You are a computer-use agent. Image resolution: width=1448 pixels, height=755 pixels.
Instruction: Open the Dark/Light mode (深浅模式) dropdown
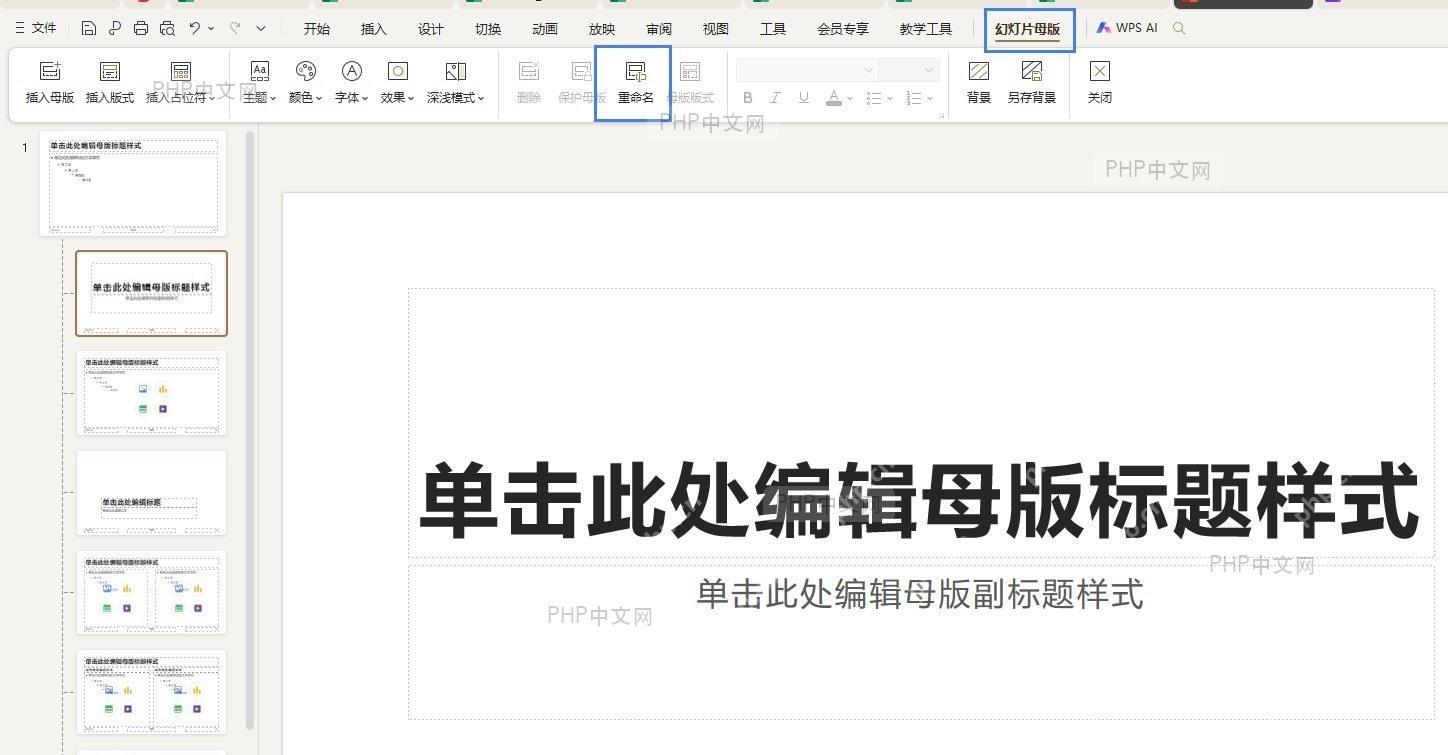[455, 82]
